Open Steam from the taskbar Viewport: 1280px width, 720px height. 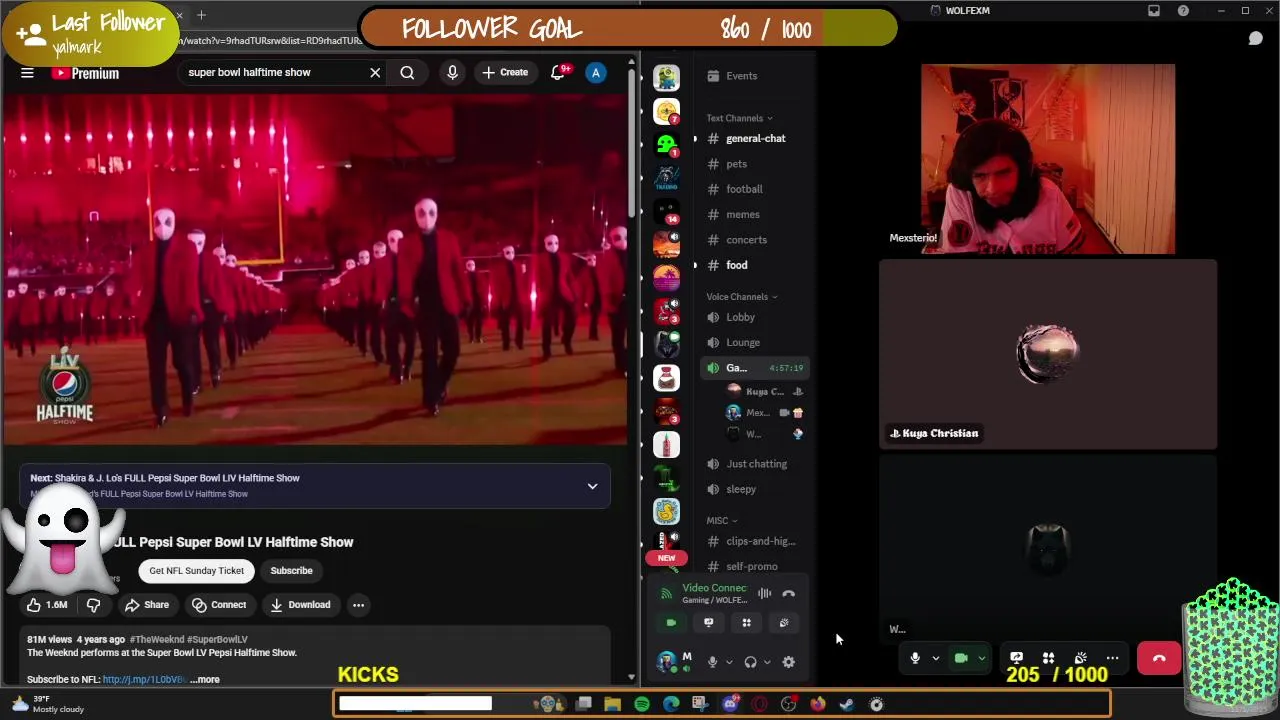847,704
